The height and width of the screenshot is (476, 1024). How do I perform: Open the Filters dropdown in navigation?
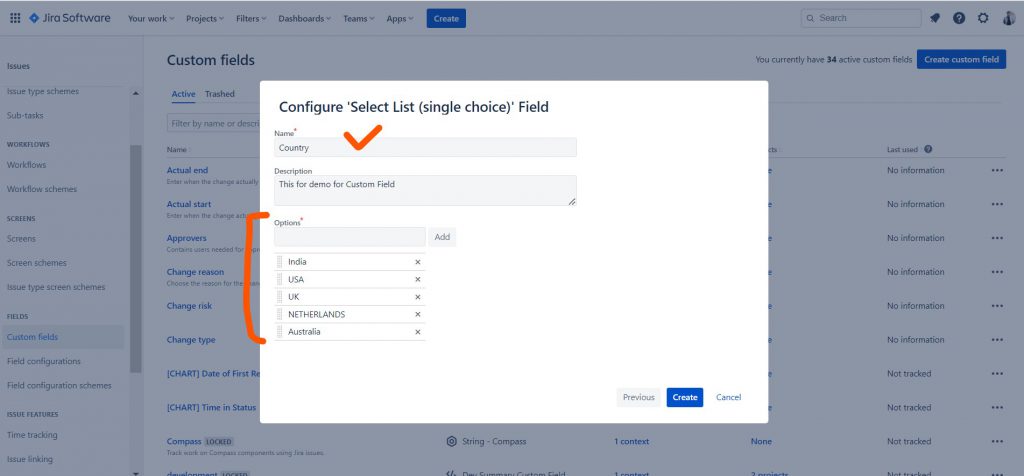(x=252, y=18)
